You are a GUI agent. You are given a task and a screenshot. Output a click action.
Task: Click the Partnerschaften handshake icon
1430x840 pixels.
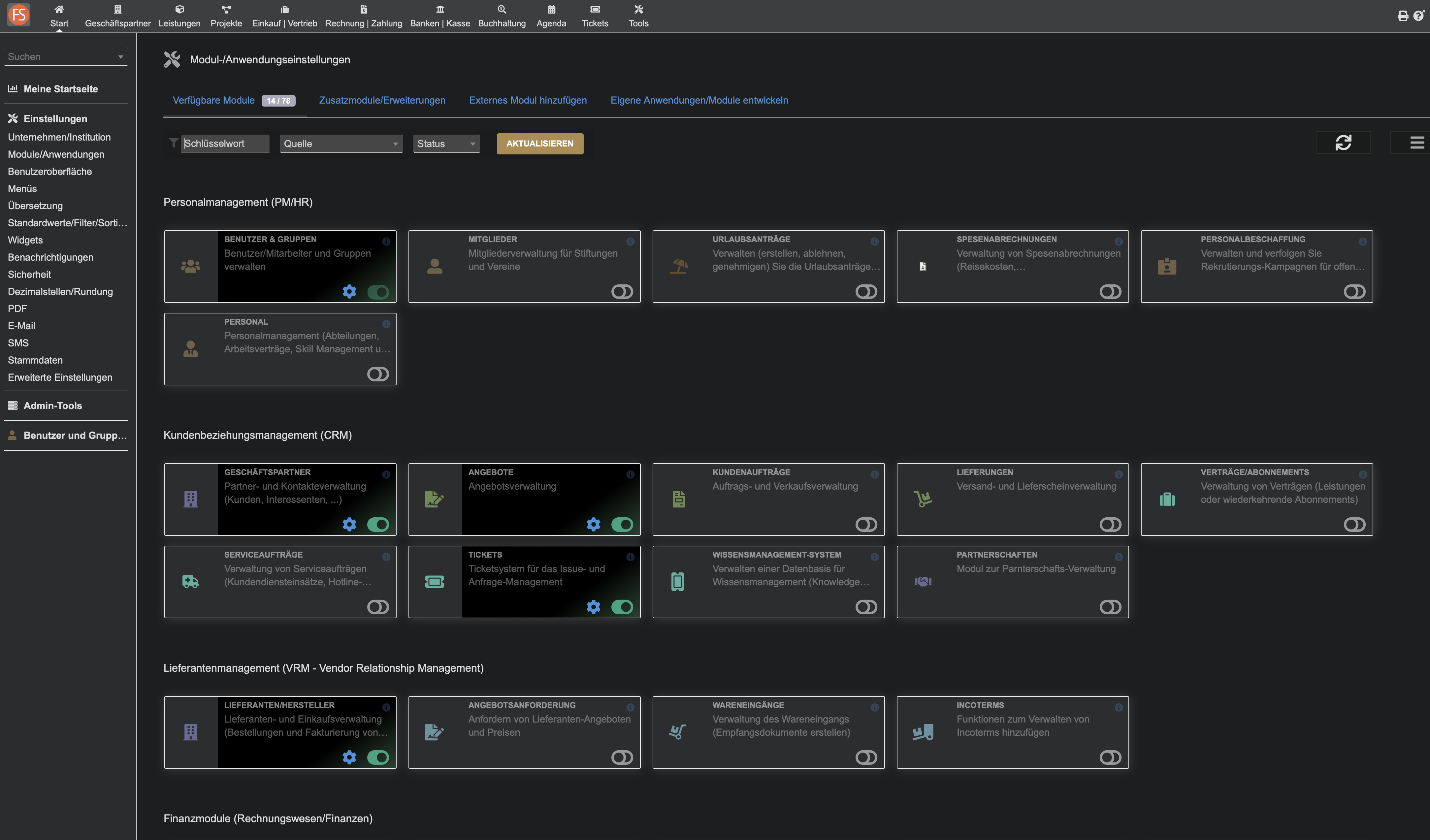coord(923,582)
